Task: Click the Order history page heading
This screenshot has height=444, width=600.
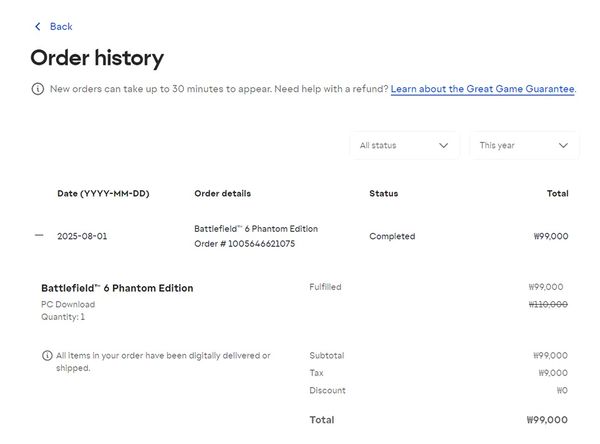Action: 97,58
